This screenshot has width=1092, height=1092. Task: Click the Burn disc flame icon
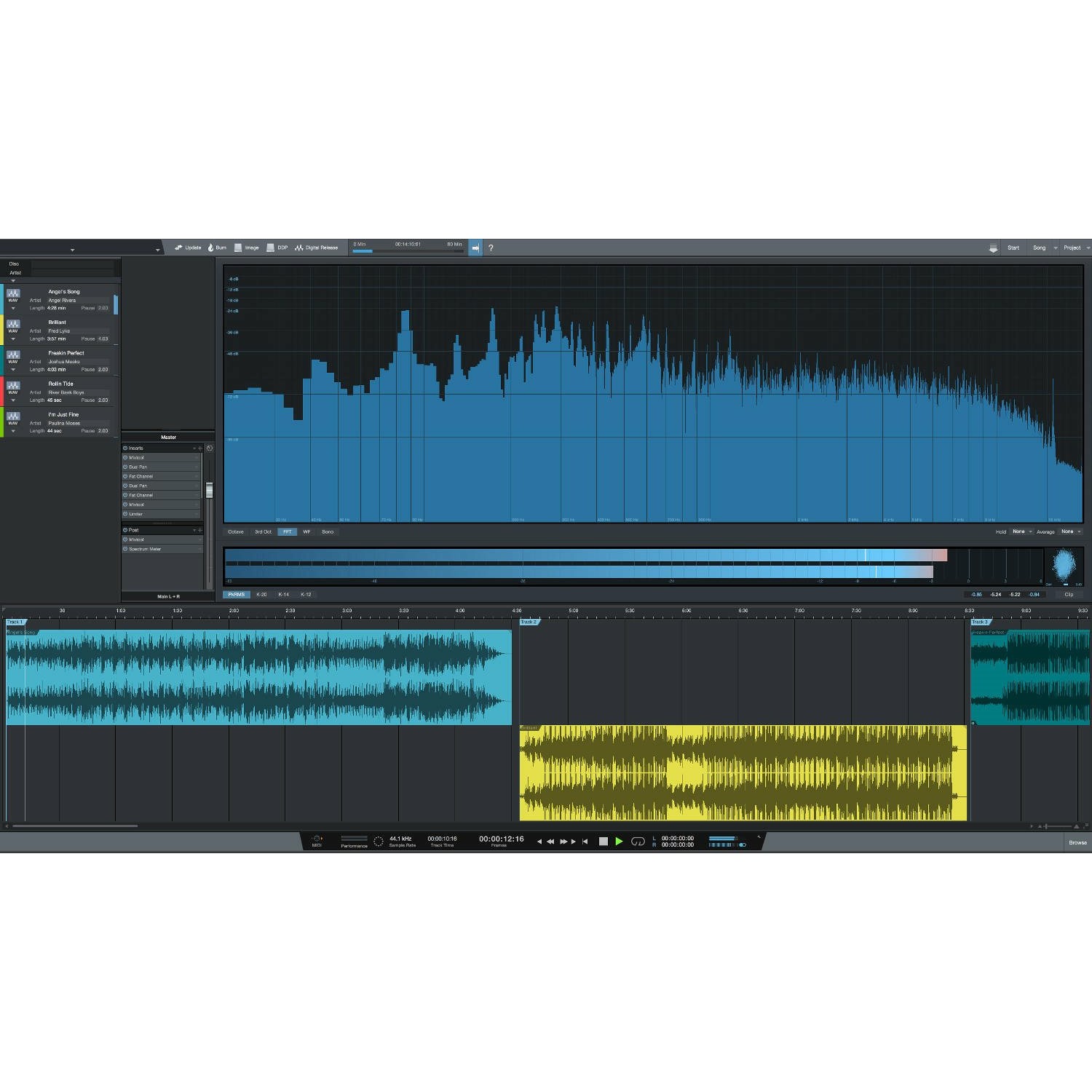pyautogui.click(x=211, y=248)
